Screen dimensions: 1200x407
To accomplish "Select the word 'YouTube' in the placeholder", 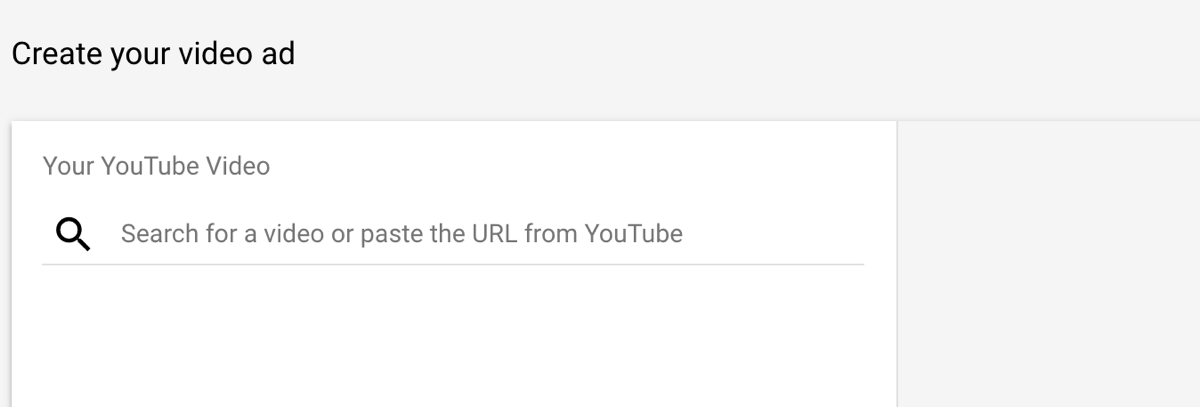I will point(633,234).
